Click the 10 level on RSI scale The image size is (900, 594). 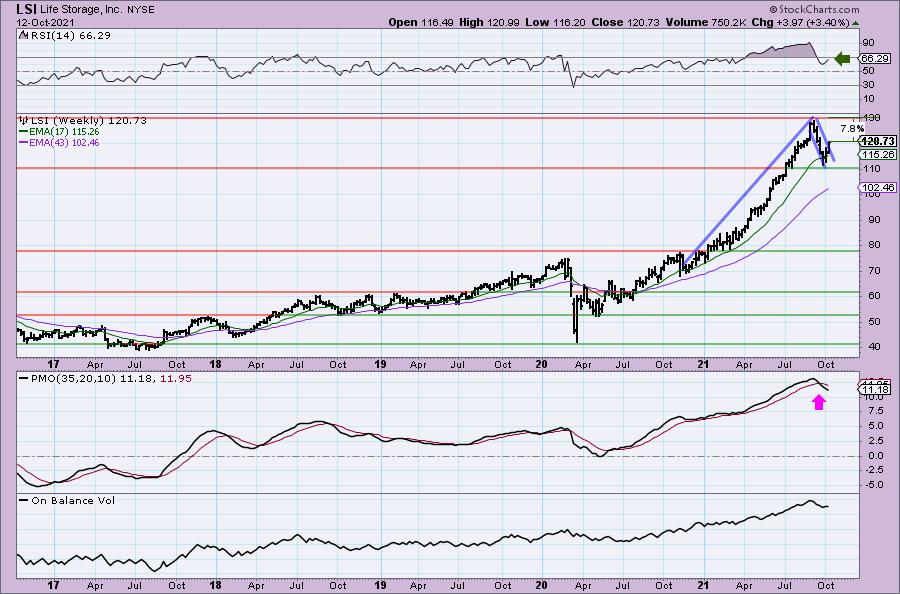(x=868, y=99)
